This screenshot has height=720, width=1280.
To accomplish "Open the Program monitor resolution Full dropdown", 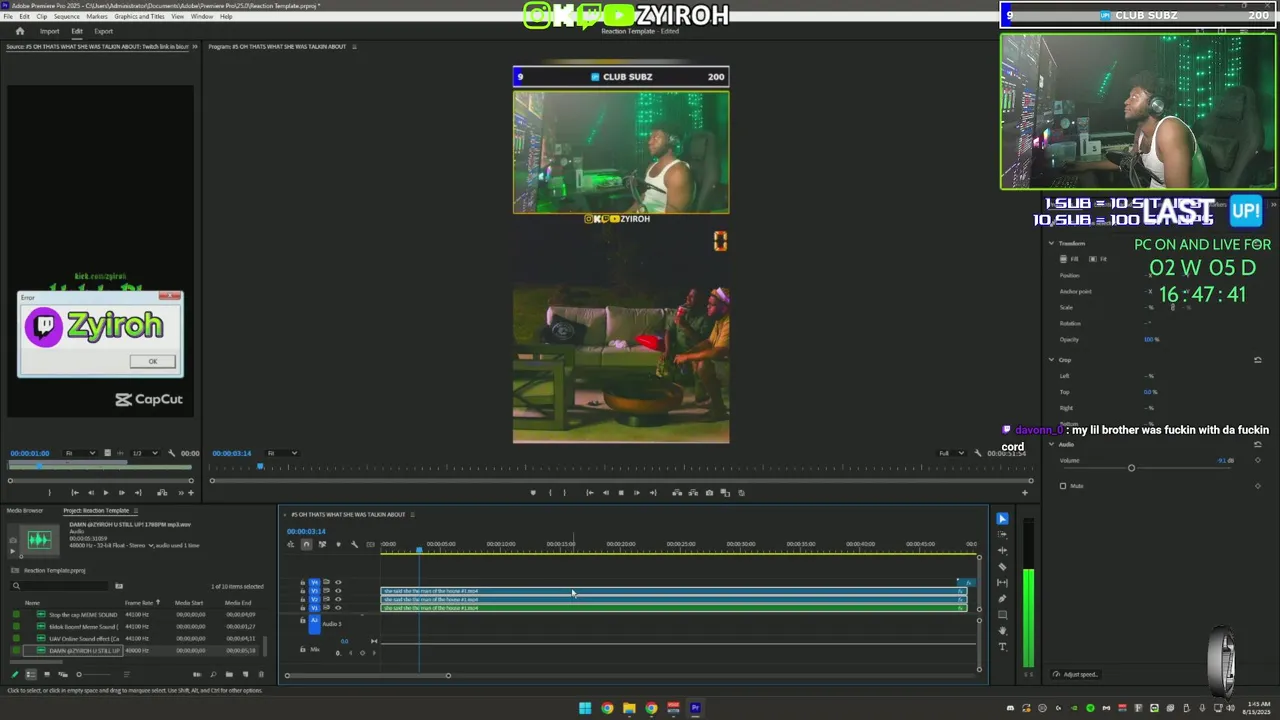I will pyautogui.click(x=949, y=453).
